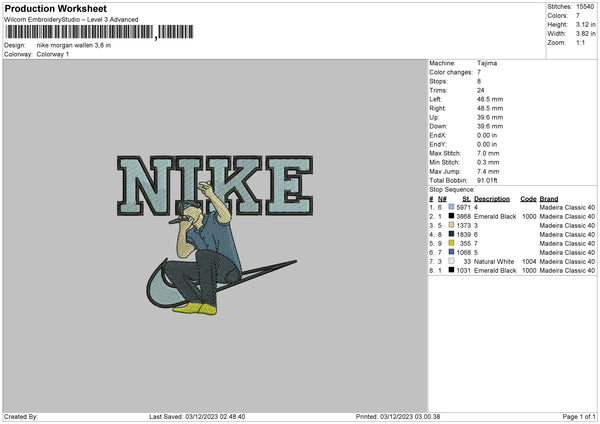Click the NIKE embroidery design preview
This screenshot has height=424, width=600.
coord(215,235)
